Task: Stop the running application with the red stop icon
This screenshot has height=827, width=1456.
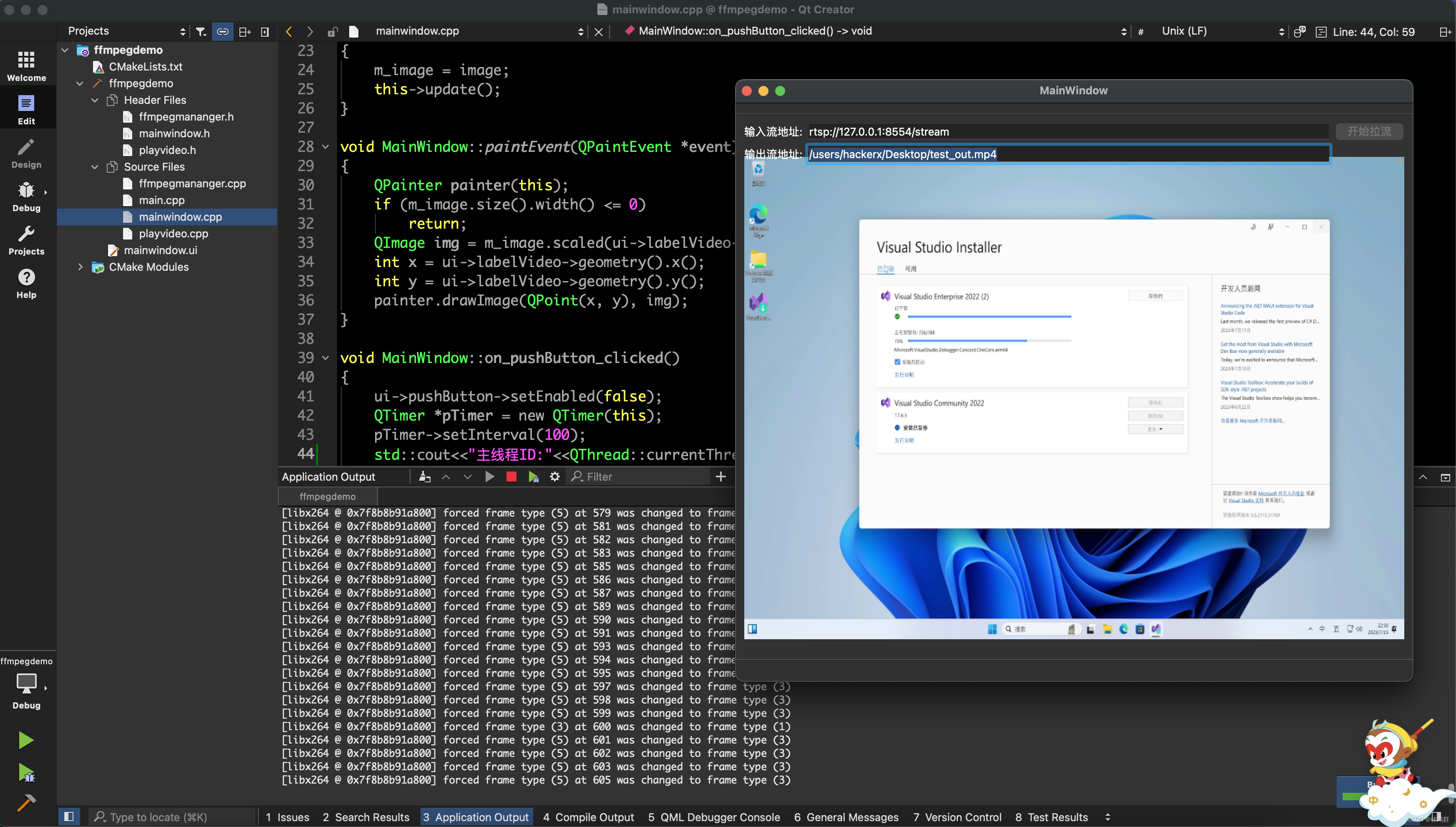Action: point(511,477)
